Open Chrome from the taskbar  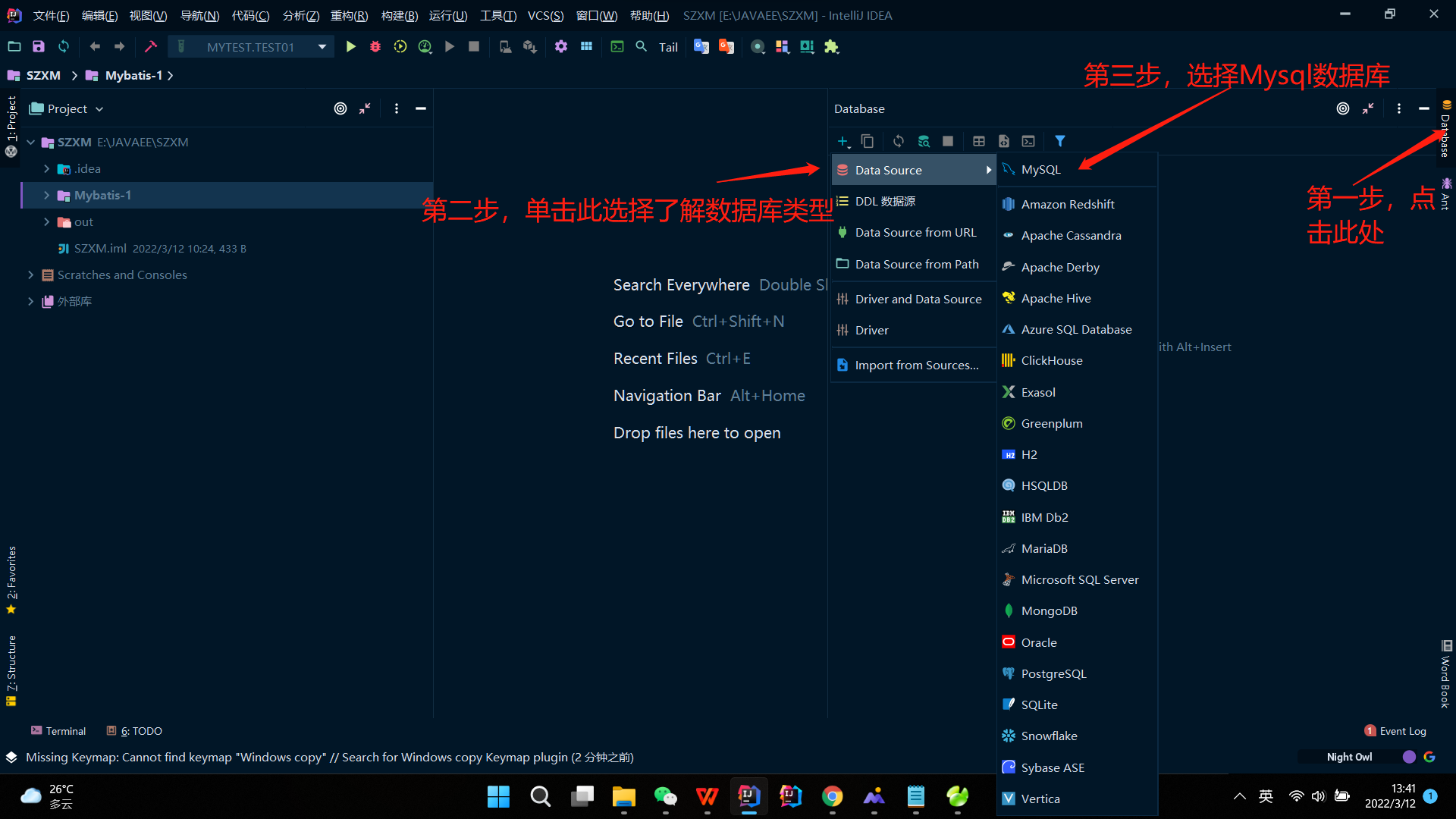point(832,796)
